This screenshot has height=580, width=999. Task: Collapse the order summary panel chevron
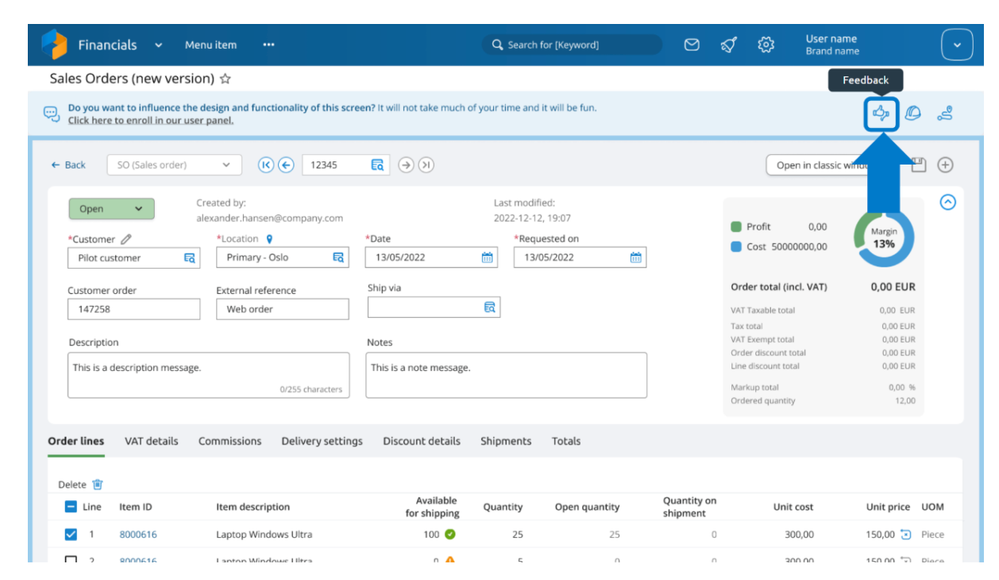pos(948,202)
